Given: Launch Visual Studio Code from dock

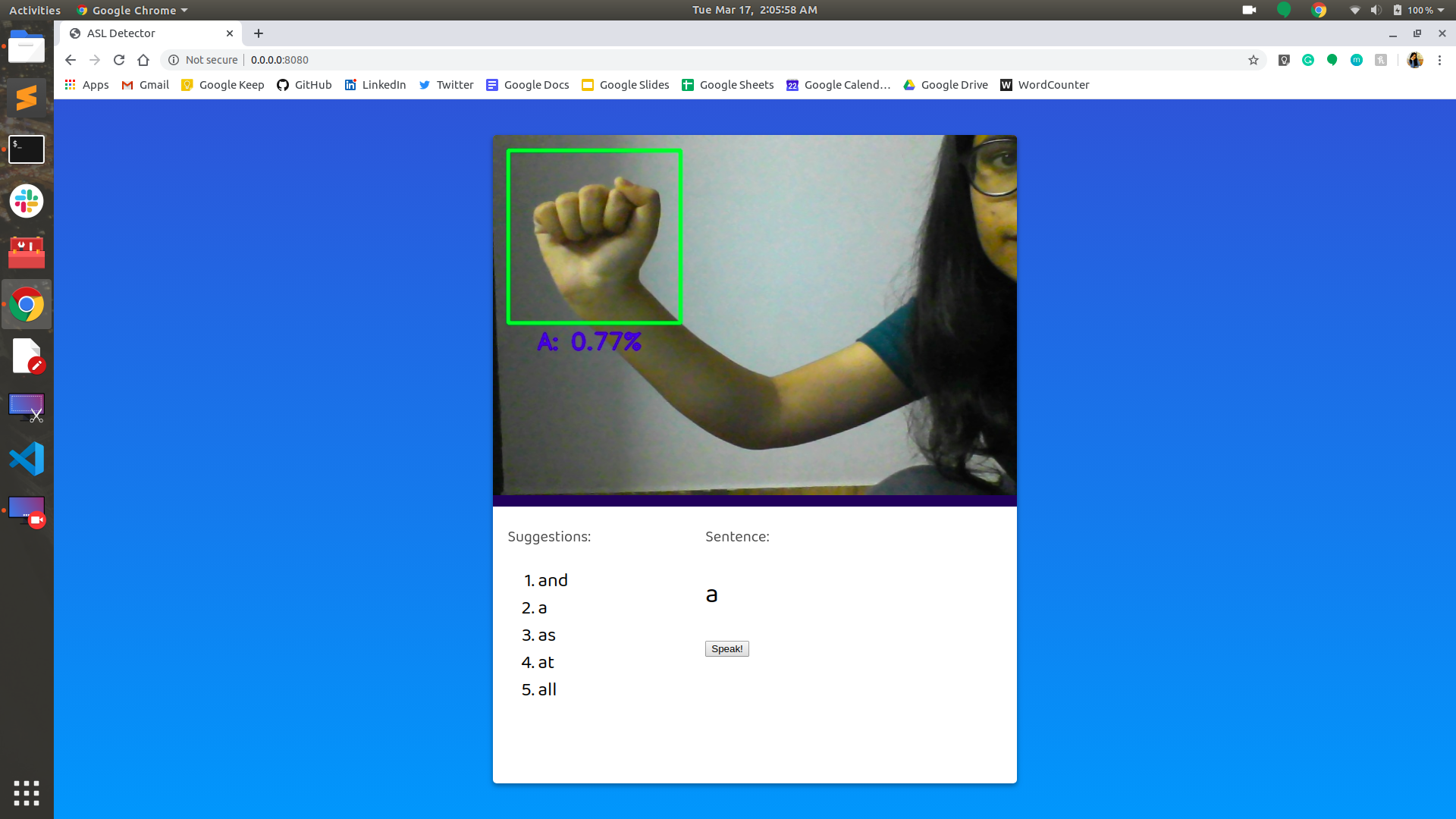Looking at the screenshot, I should tap(27, 459).
